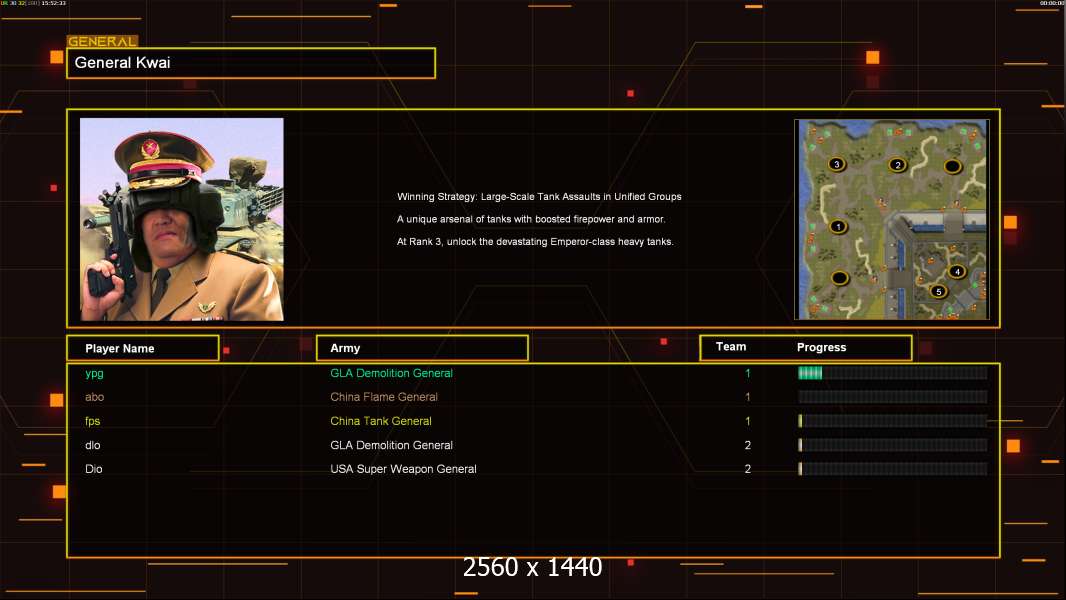Click the minimap start position marker 2
The height and width of the screenshot is (600, 1066).
(x=897, y=164)
